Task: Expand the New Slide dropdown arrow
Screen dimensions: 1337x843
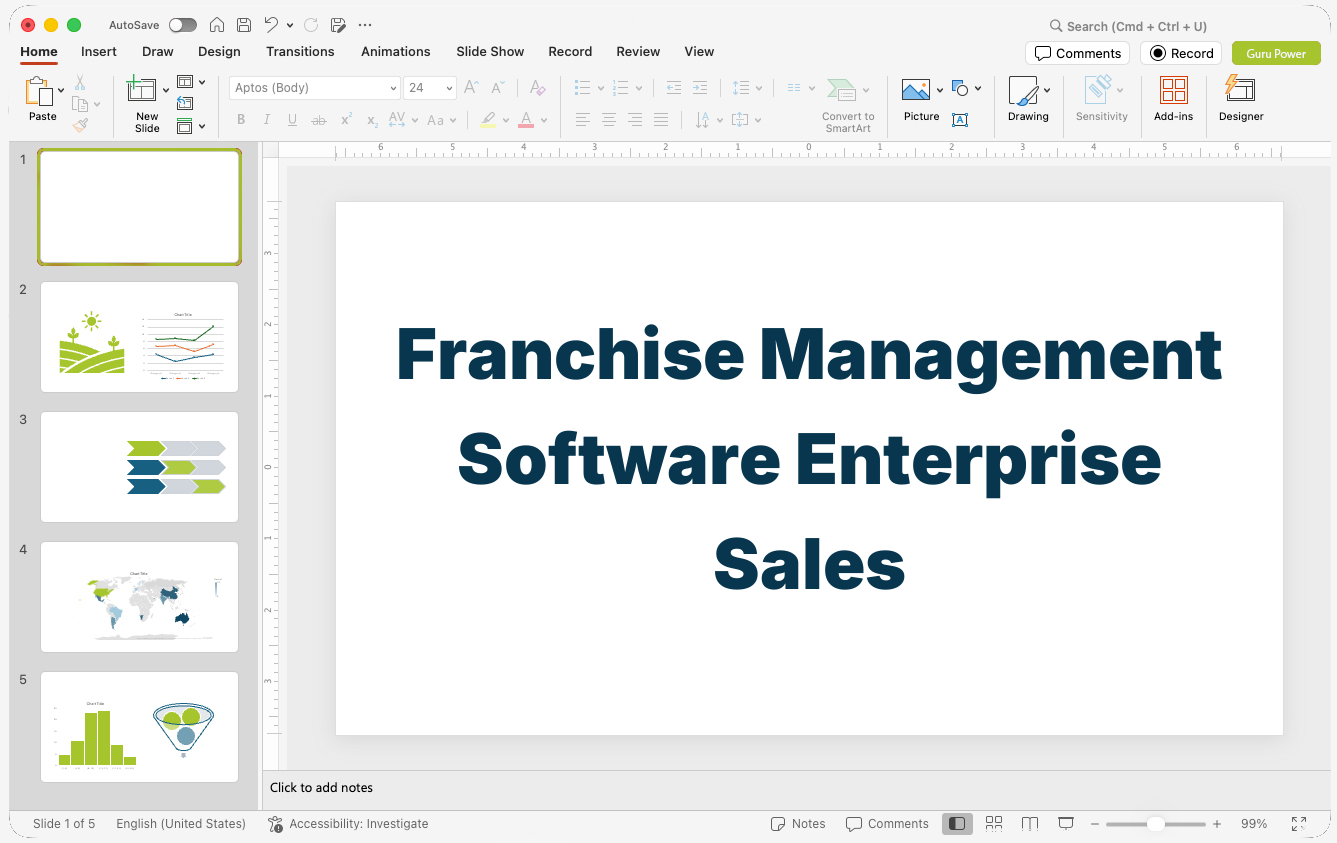Action: pyautogui.click(x=166, y=90)
